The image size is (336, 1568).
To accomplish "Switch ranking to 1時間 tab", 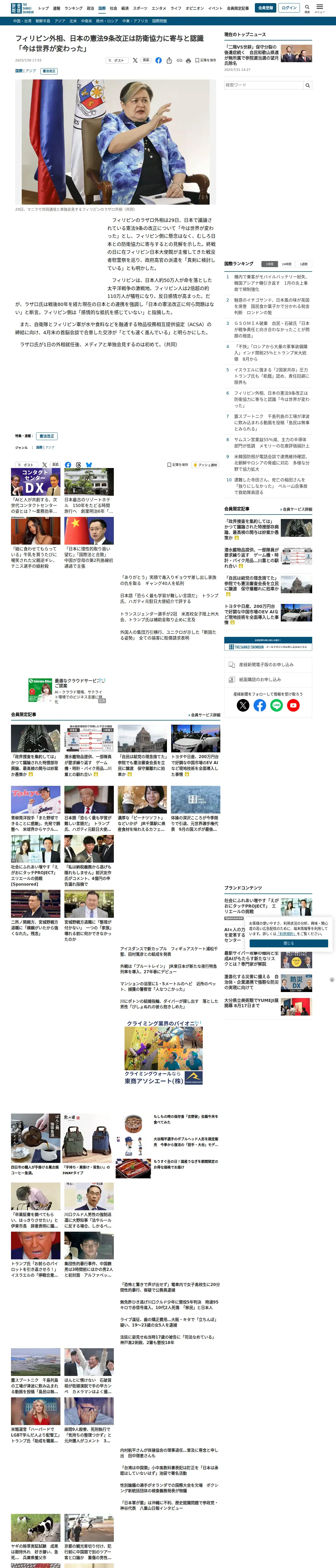I will 270,264.
